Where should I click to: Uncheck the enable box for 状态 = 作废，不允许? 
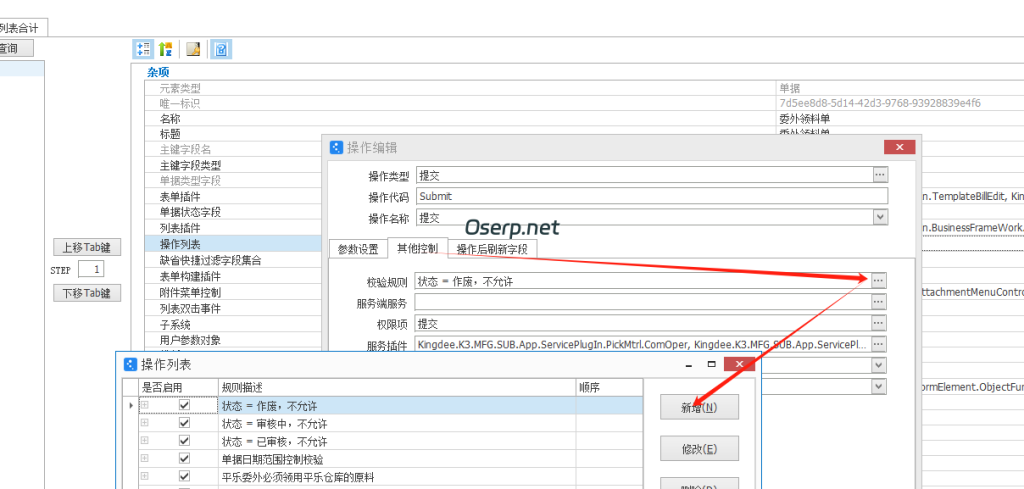click(x=184, y=406)
